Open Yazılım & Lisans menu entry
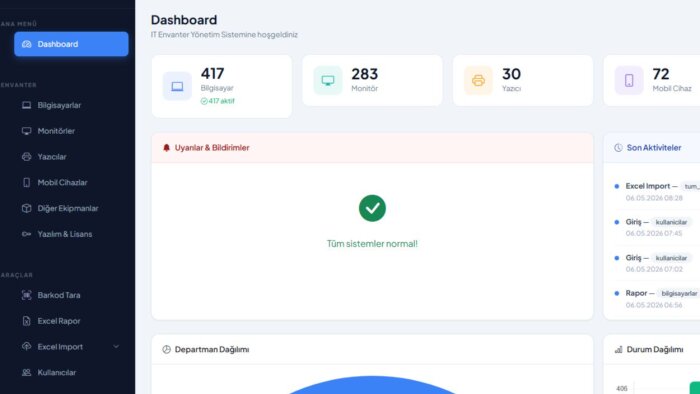The width and height of the screenshot is (700, 394). (x=71, y=234)
